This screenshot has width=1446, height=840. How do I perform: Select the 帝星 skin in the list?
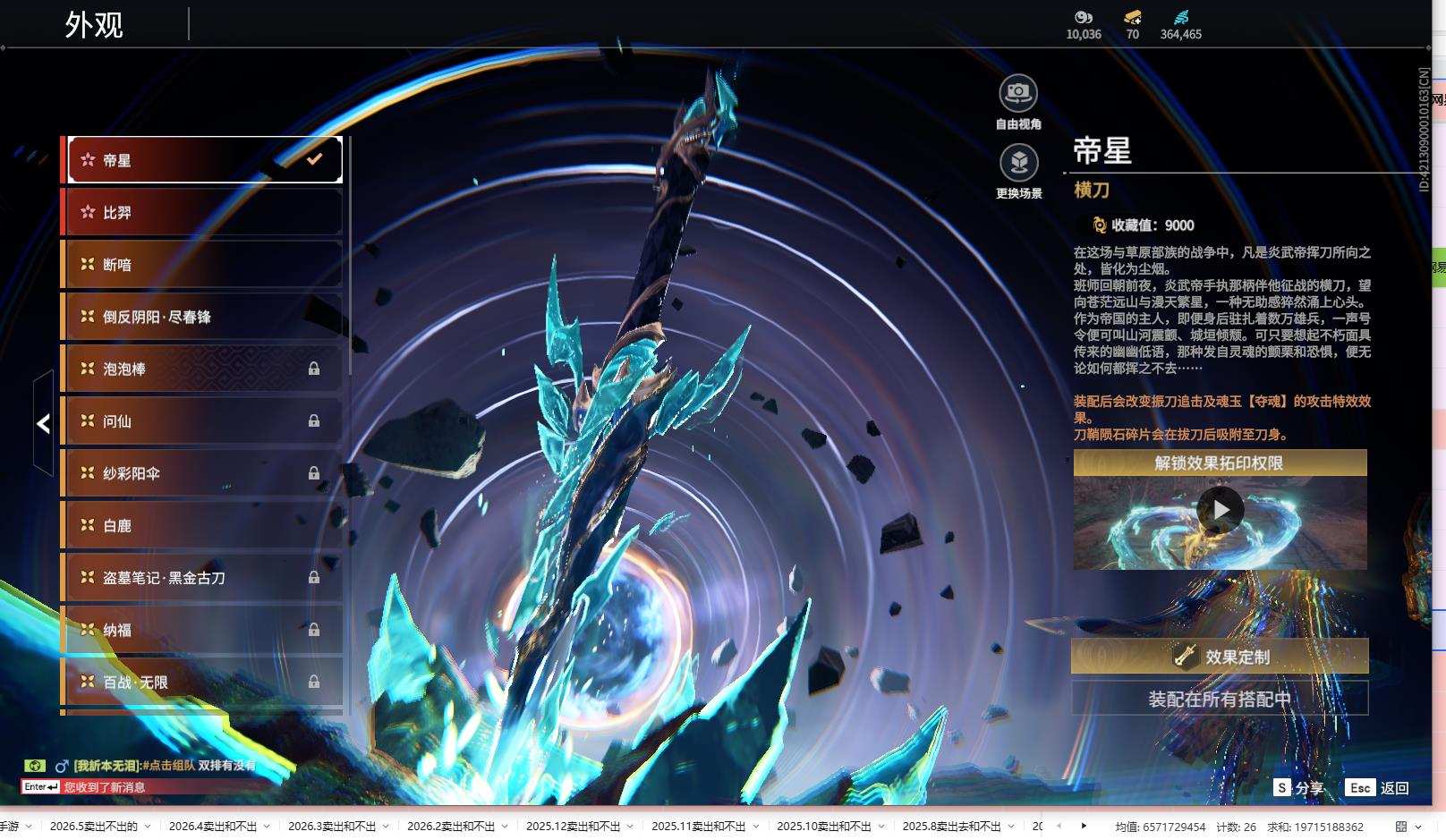(205, 160)
